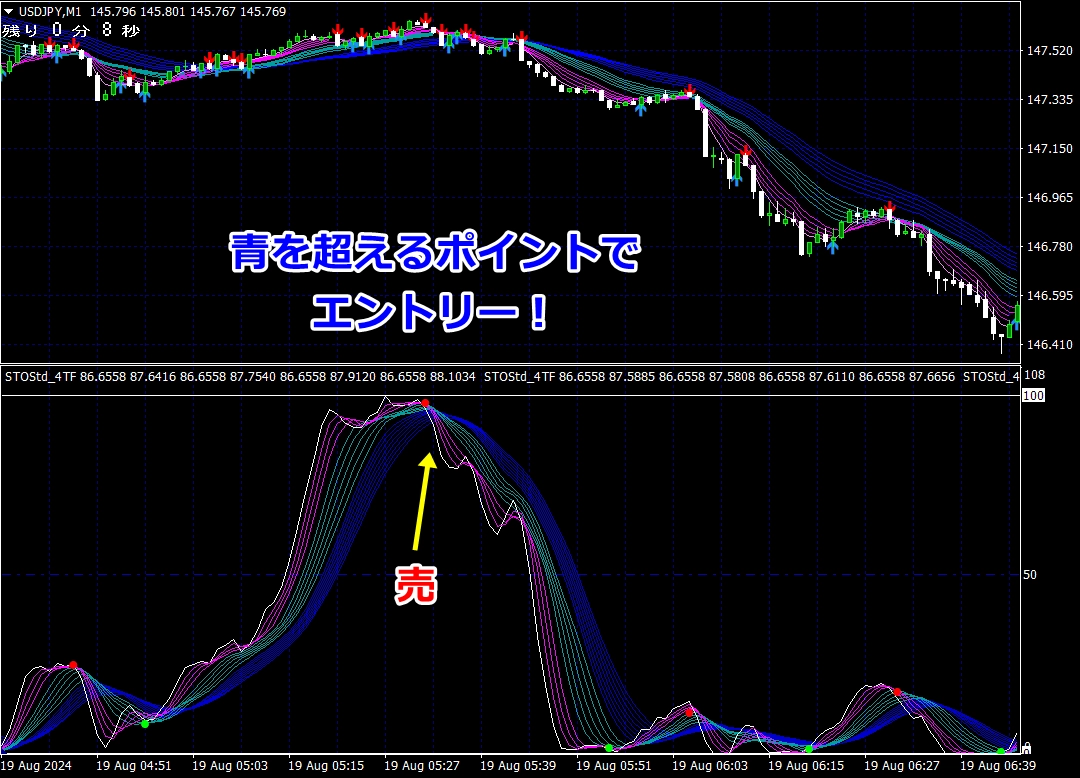This screenshot has height=778, width=1080.
Task: Select the green dot above 19 Aug 04:51
Action: (x=144, y=723)
